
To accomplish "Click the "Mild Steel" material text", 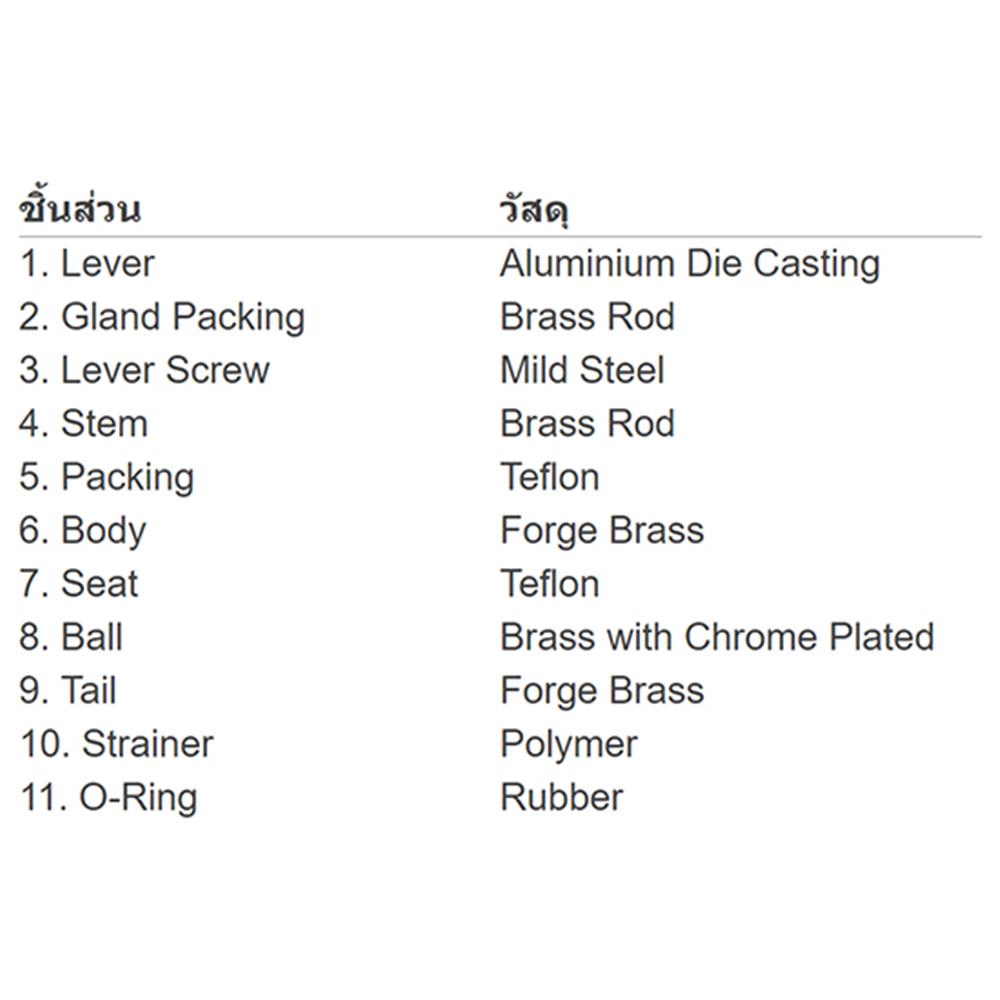I will [582, 370].
